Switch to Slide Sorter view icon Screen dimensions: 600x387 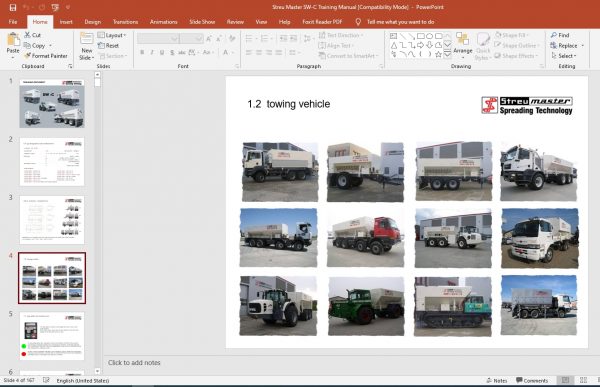[583, 380]
